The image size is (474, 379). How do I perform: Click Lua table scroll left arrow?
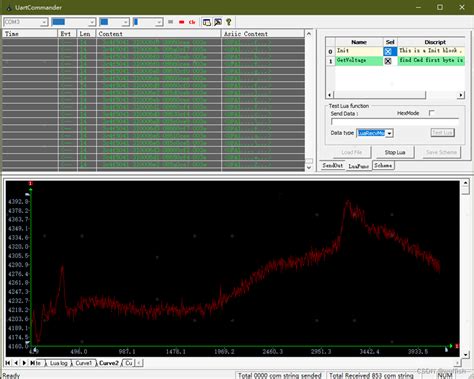click(329, 95)
